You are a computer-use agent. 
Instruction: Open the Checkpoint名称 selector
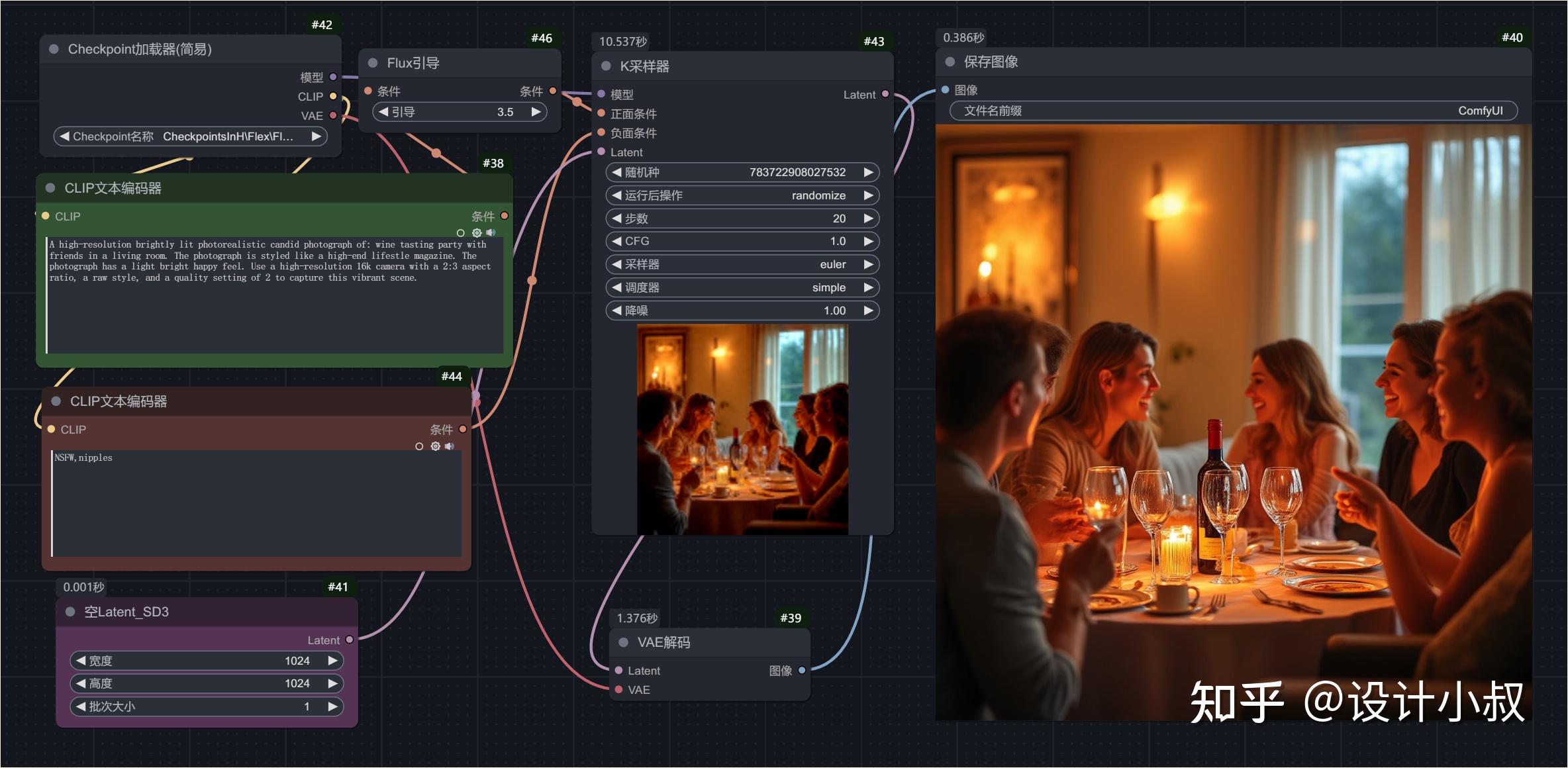190,136
